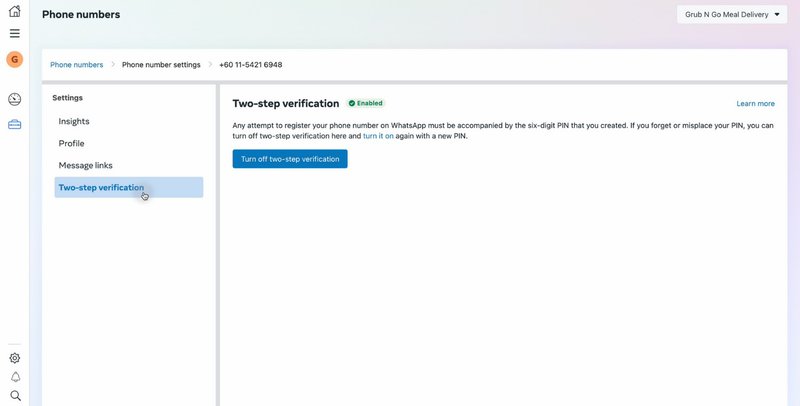Click Phone number settings breadcrumb
The image size is (800, 406).
point(161,65)
